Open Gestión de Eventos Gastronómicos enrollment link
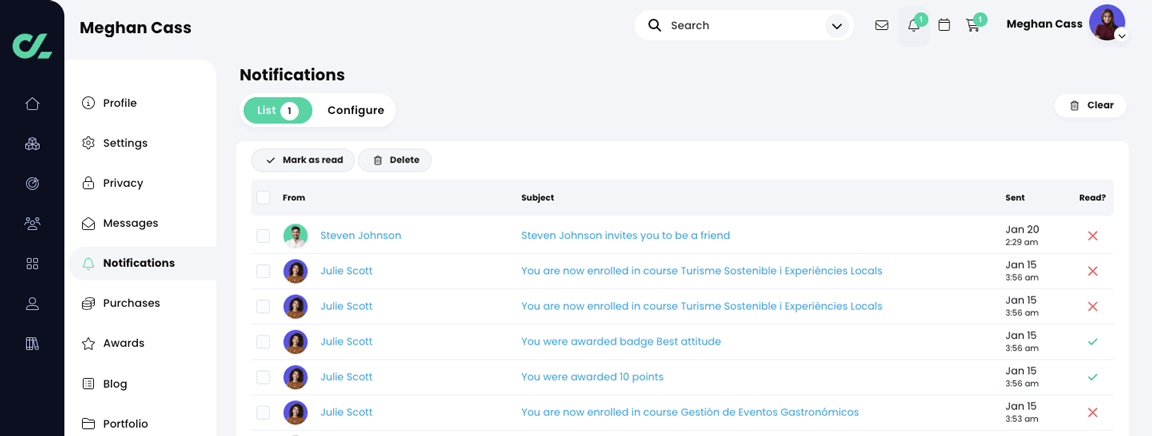Screen dimensions: 1152x436 pos(690,412)
